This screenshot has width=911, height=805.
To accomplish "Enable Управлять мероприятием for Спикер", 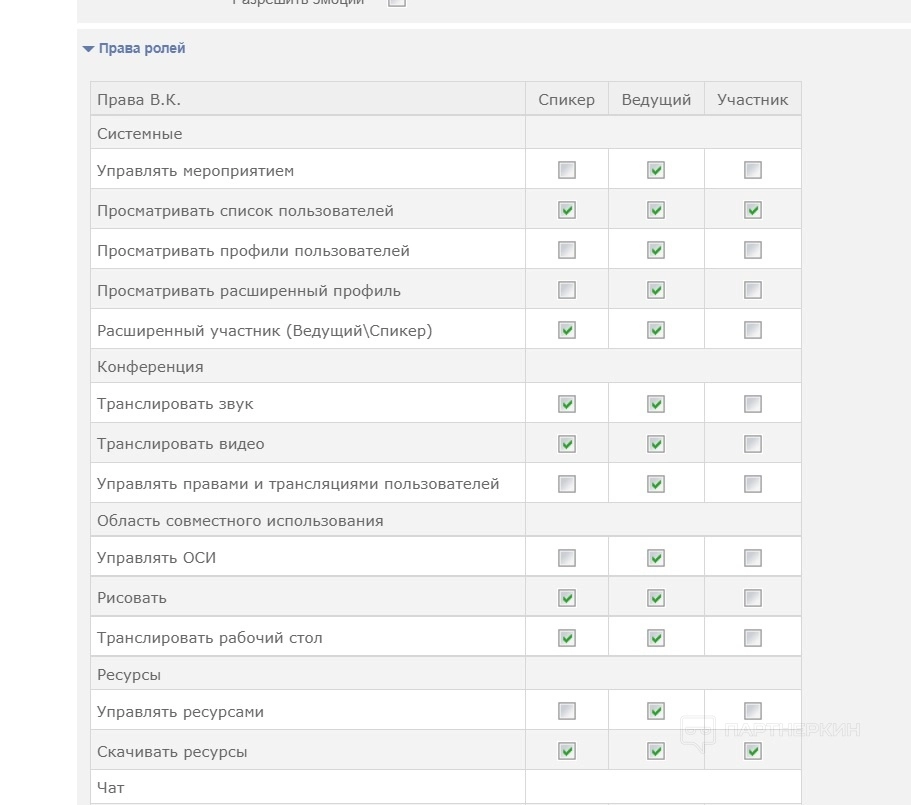I will coord(567,170).
